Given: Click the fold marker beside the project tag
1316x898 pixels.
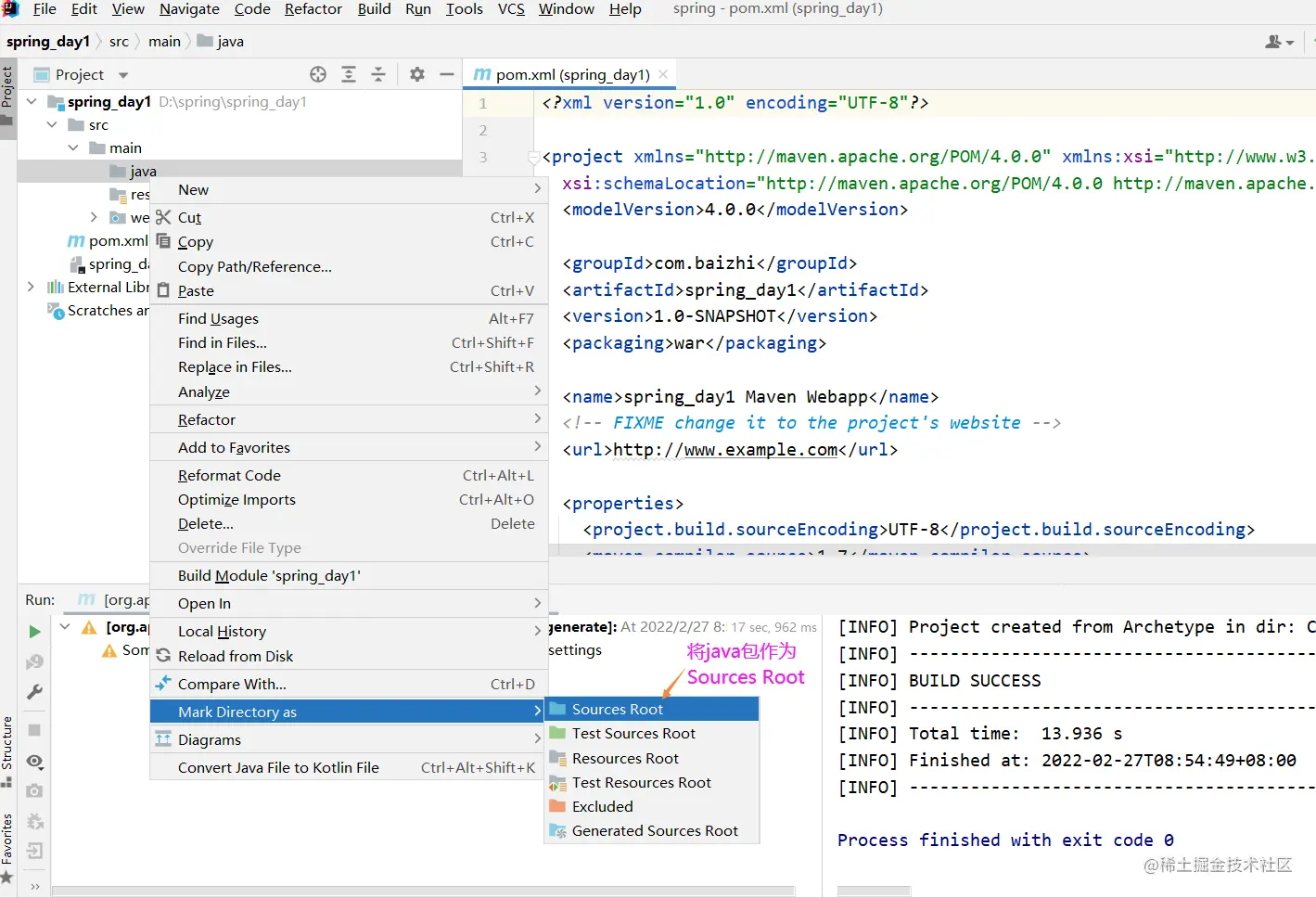Looking at the screenshot, I should [x=533, y=158].
